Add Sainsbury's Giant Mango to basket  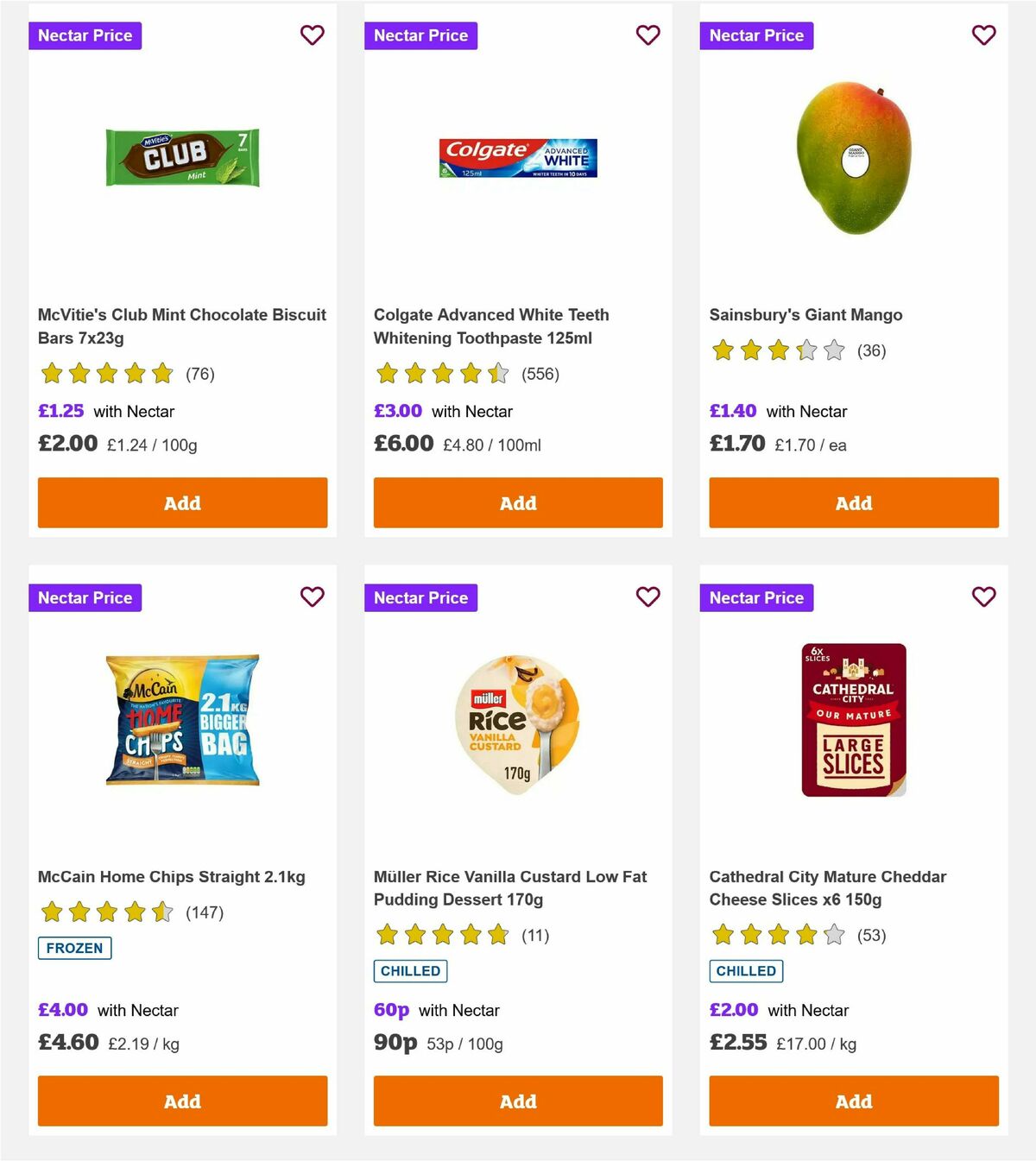[x=853, y=502]
